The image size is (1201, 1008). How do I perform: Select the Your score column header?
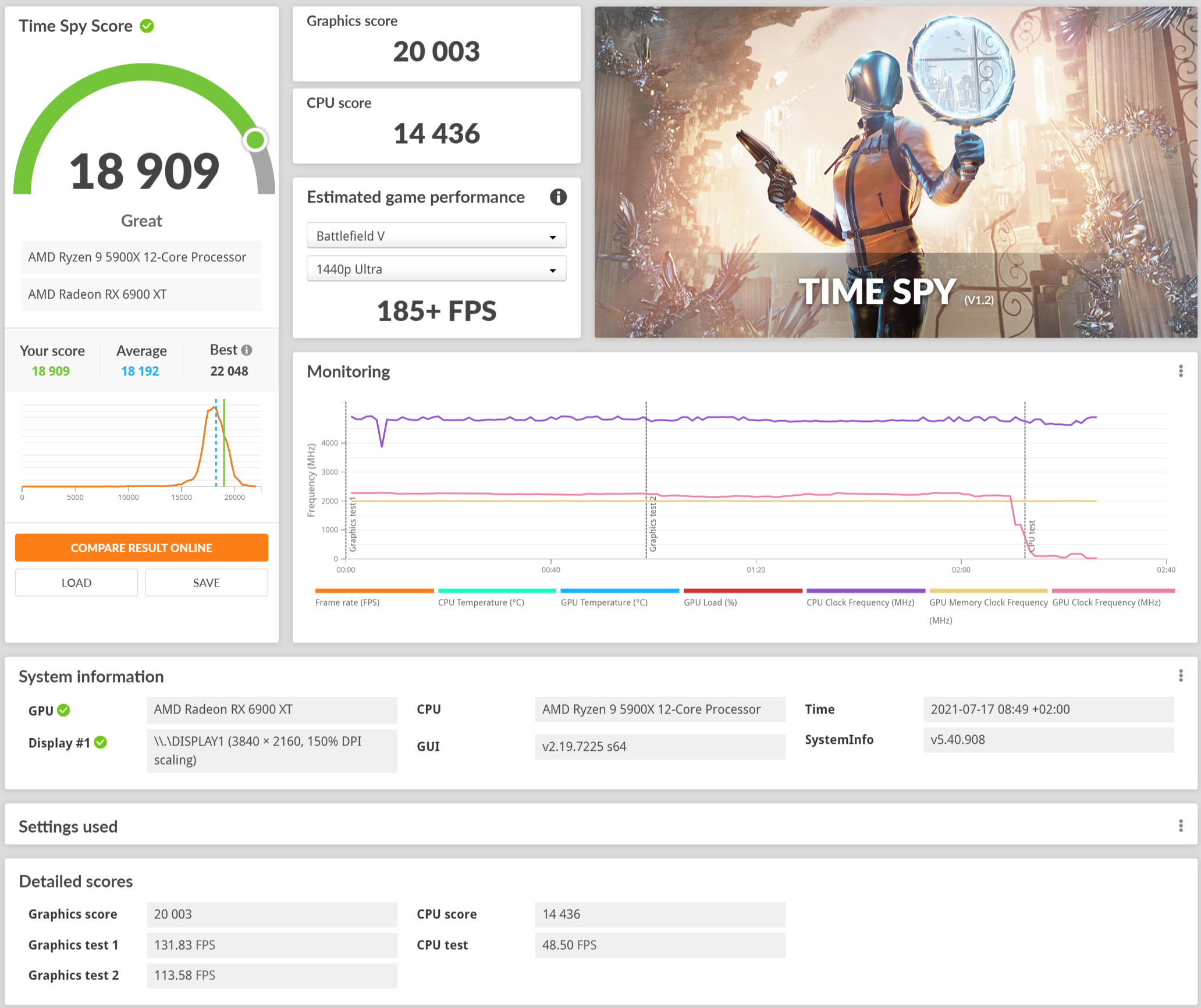52,350
